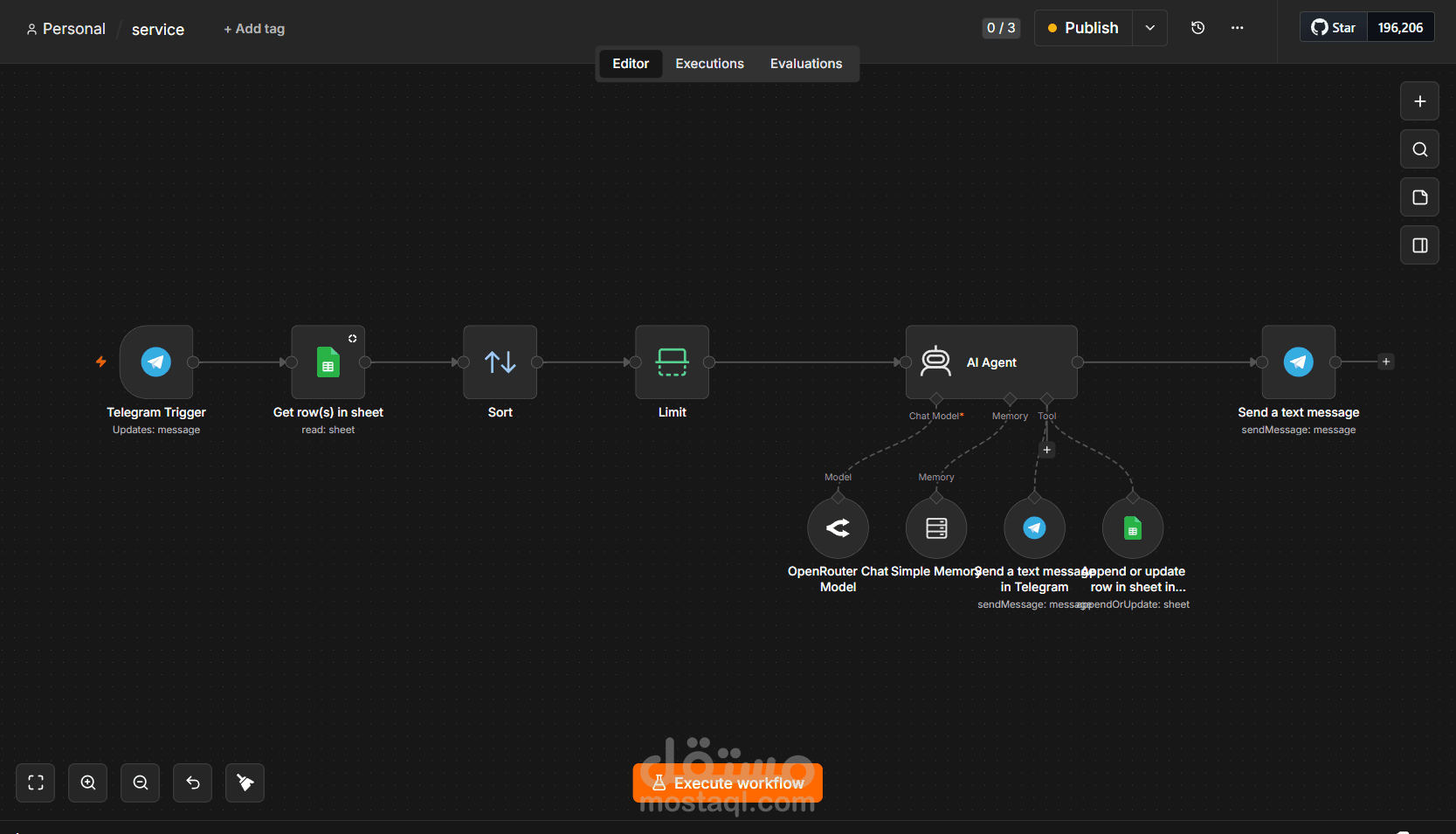1456x834 pixels.
Task: Add a node with the plus button
Action: pyautogui.click(x=1420, y=101)
